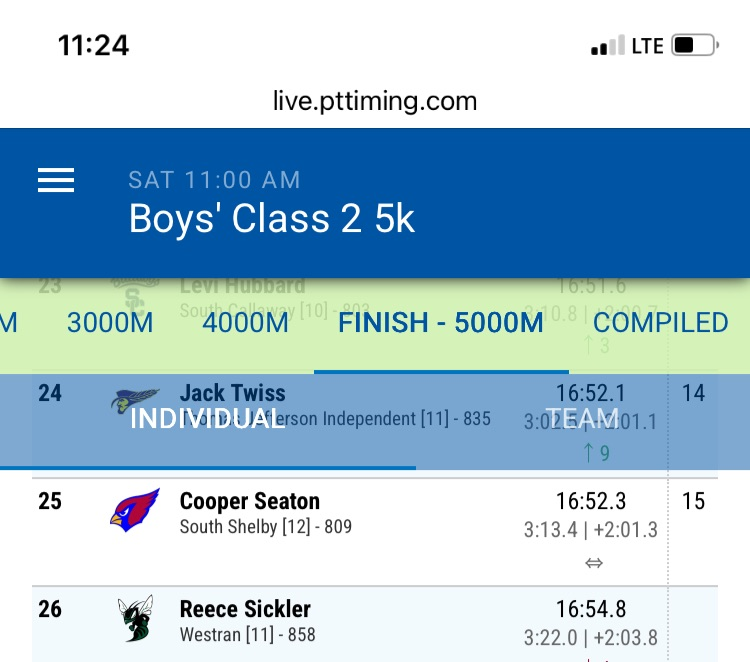Open runner Reece Sickler

click(245, 609)
